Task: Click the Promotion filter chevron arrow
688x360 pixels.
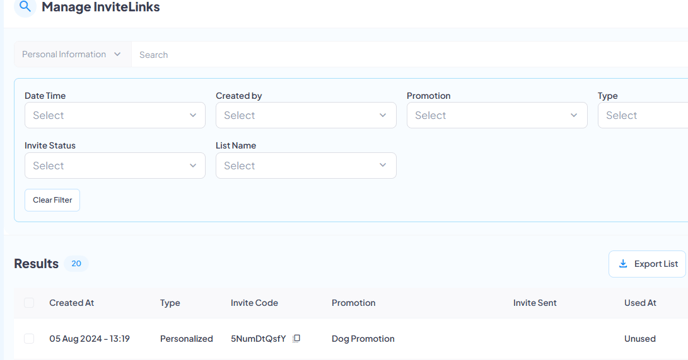Action: (x=573, y=115)
